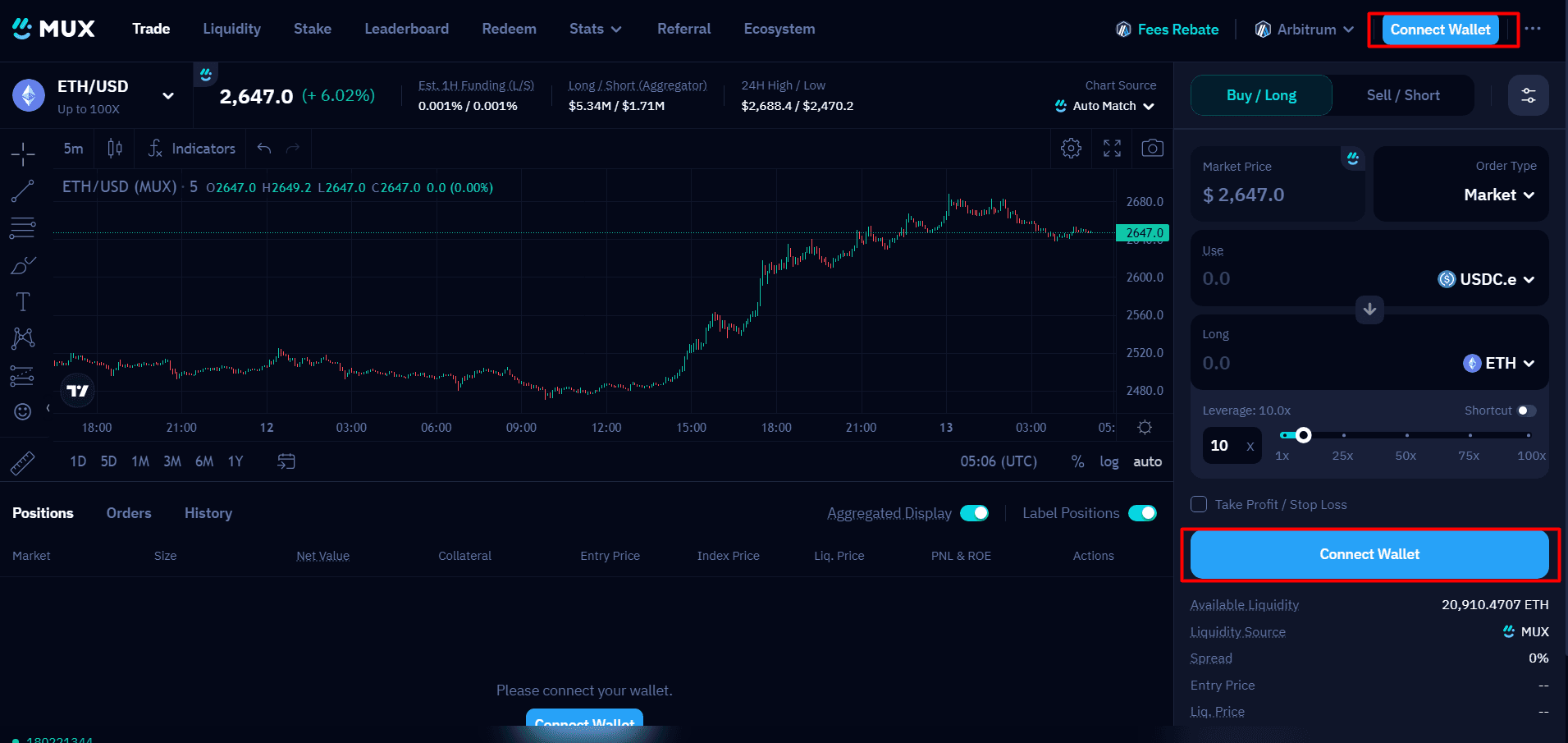
Task: Click Connect Wallet in the header
Action: click(x=1440, y=30)
